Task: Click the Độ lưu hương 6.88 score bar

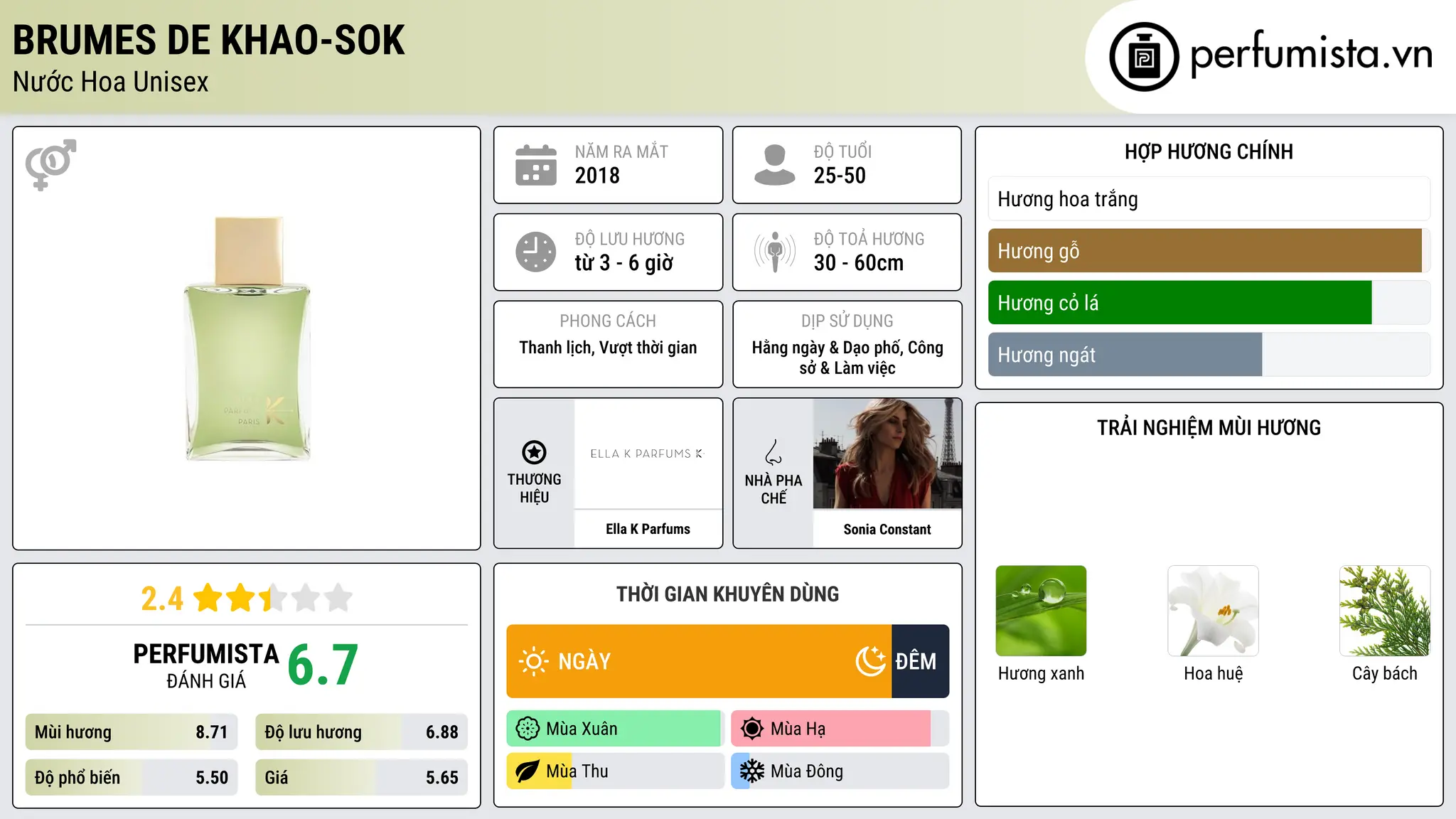Action: [362, 732]
